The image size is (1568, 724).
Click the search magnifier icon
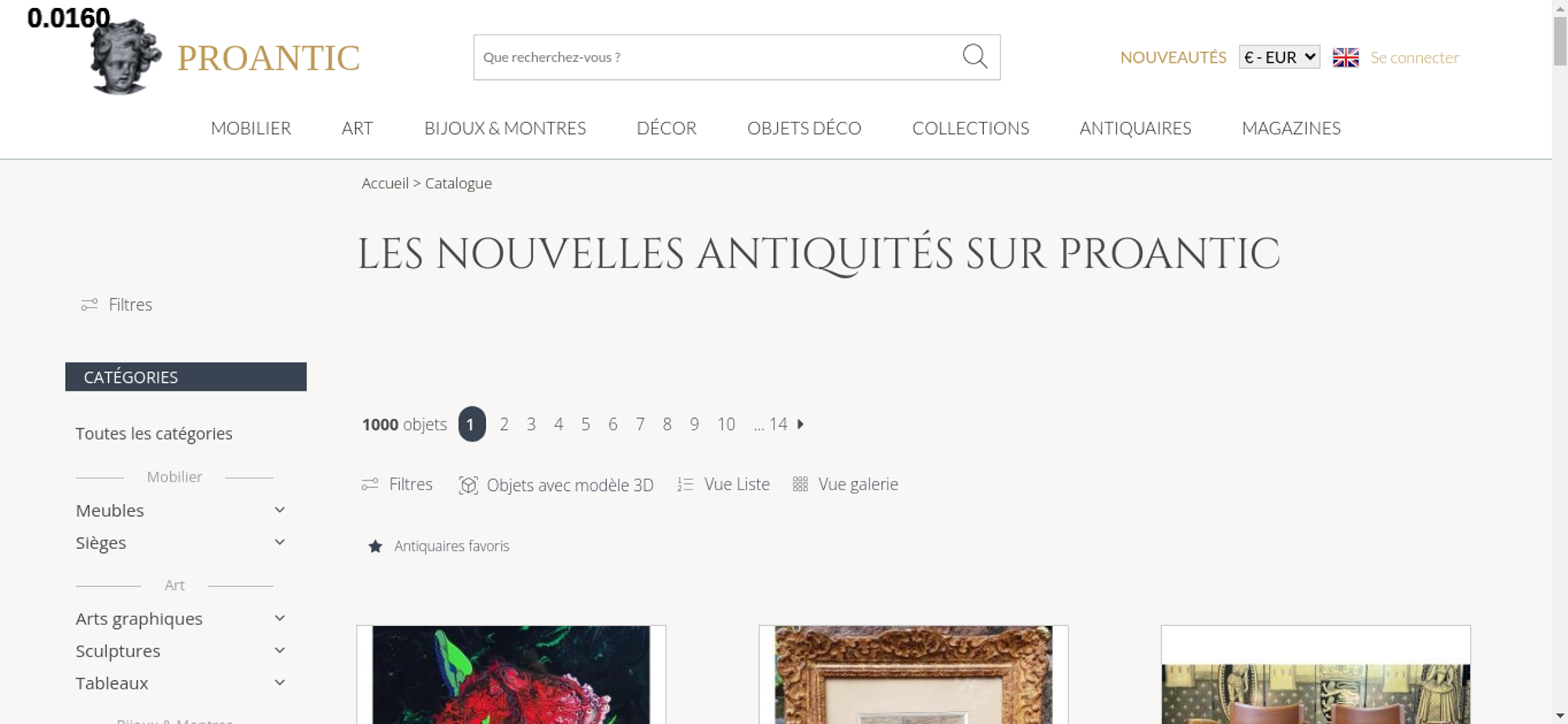(975, 56)
